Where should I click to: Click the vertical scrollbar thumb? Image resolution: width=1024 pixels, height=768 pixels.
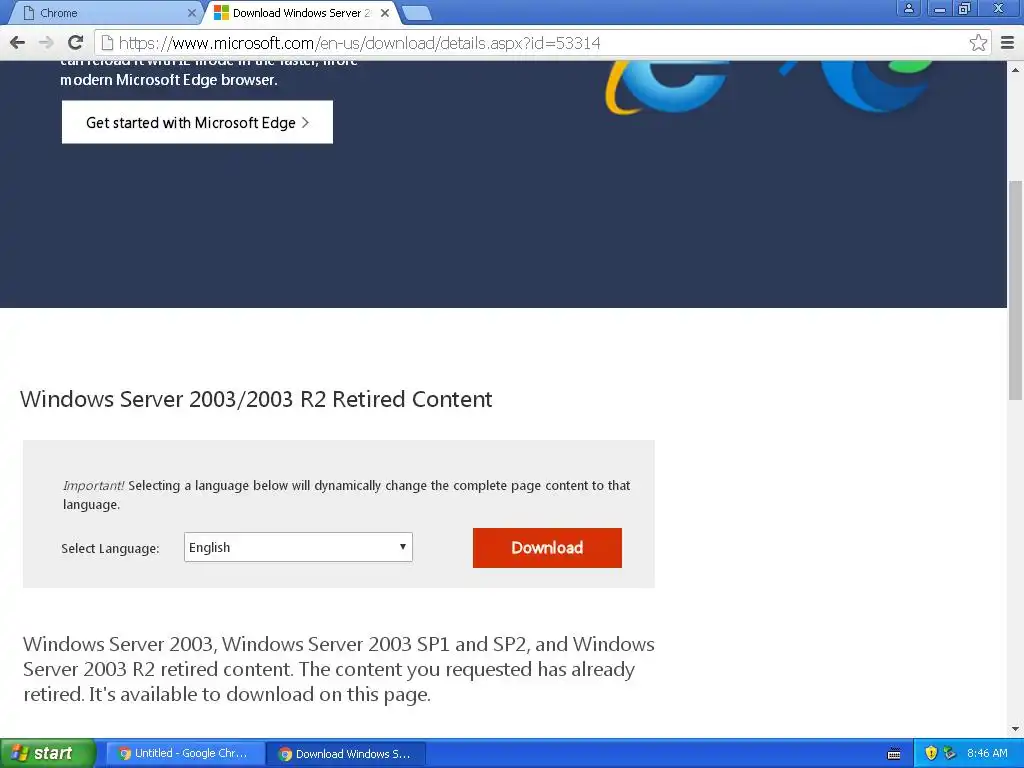point(1016,289)
